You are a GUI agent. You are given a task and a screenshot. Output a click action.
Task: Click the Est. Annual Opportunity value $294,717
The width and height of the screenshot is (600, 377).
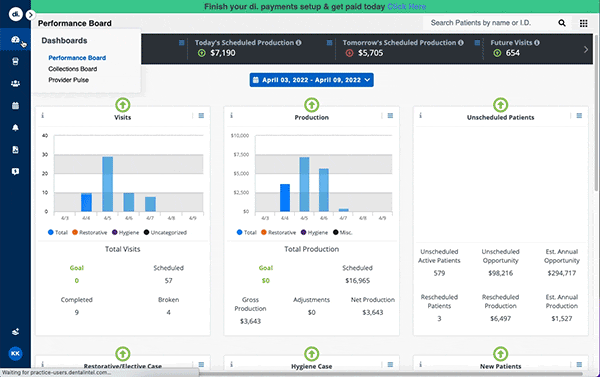click(x=562, y=273)
